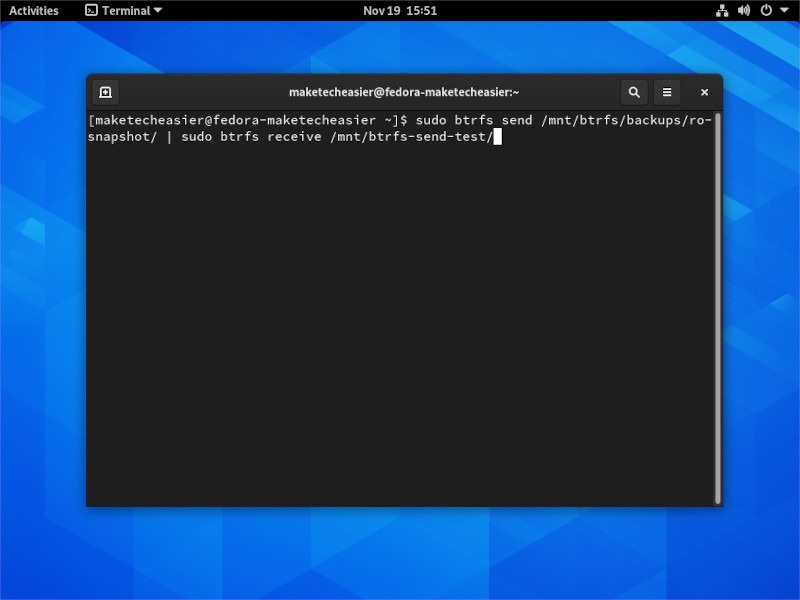This screenshot has height=600, width=800.
Task: Click the network indicator in the top bar
Action: 723,10
